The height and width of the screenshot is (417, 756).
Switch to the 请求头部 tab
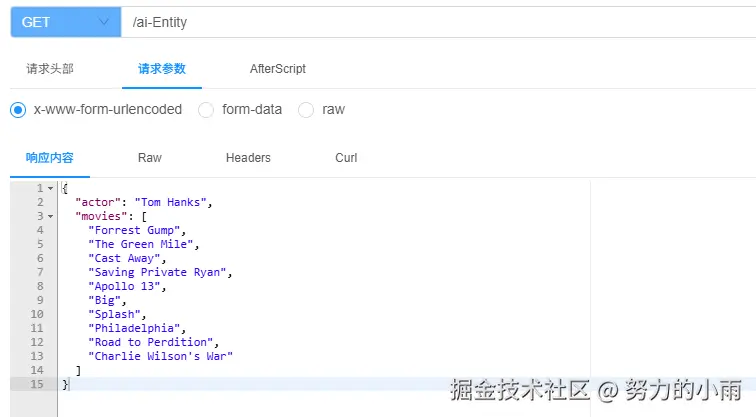(50, 69)
